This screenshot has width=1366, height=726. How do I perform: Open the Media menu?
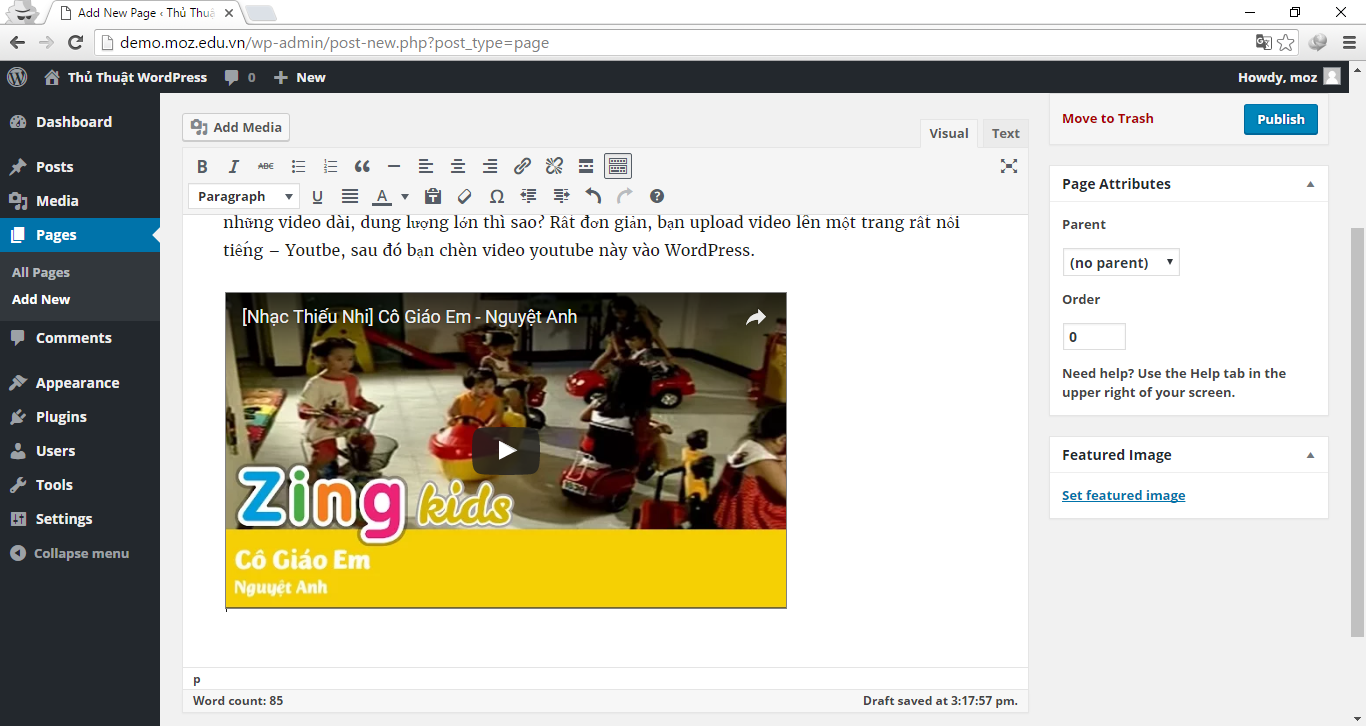click(80, 201)
